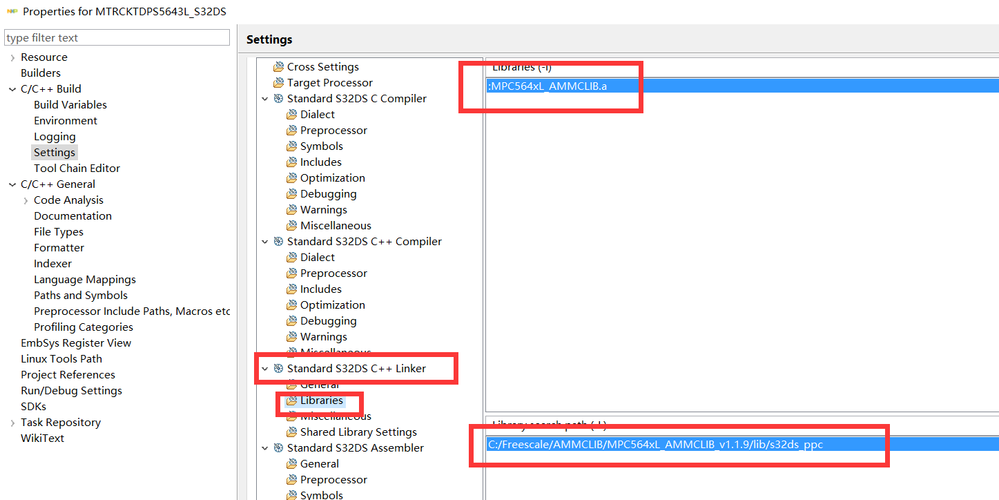Click Libraries icon under C++ Linker
This screenshot has width=999, height=500.
pos(291,401)
